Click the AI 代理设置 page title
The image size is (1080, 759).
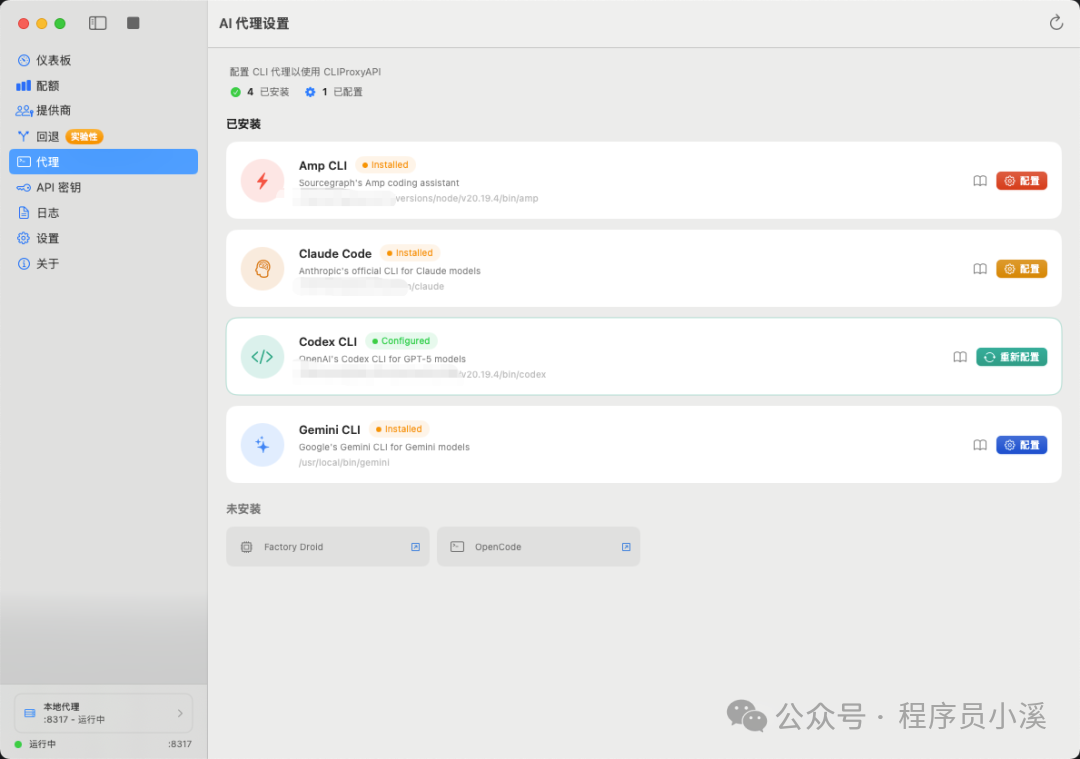pyautogui.click(x=254, y=23)
